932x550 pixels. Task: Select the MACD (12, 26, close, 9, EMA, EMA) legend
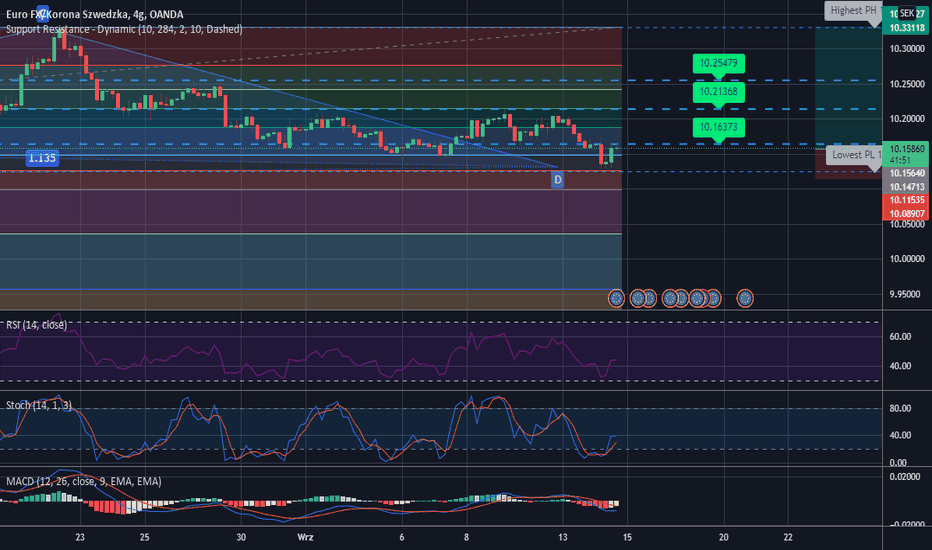pos(83,481)
